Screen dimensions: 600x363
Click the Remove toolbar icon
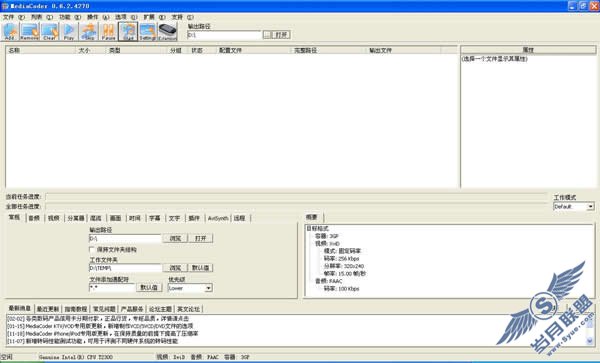[30, 31]
